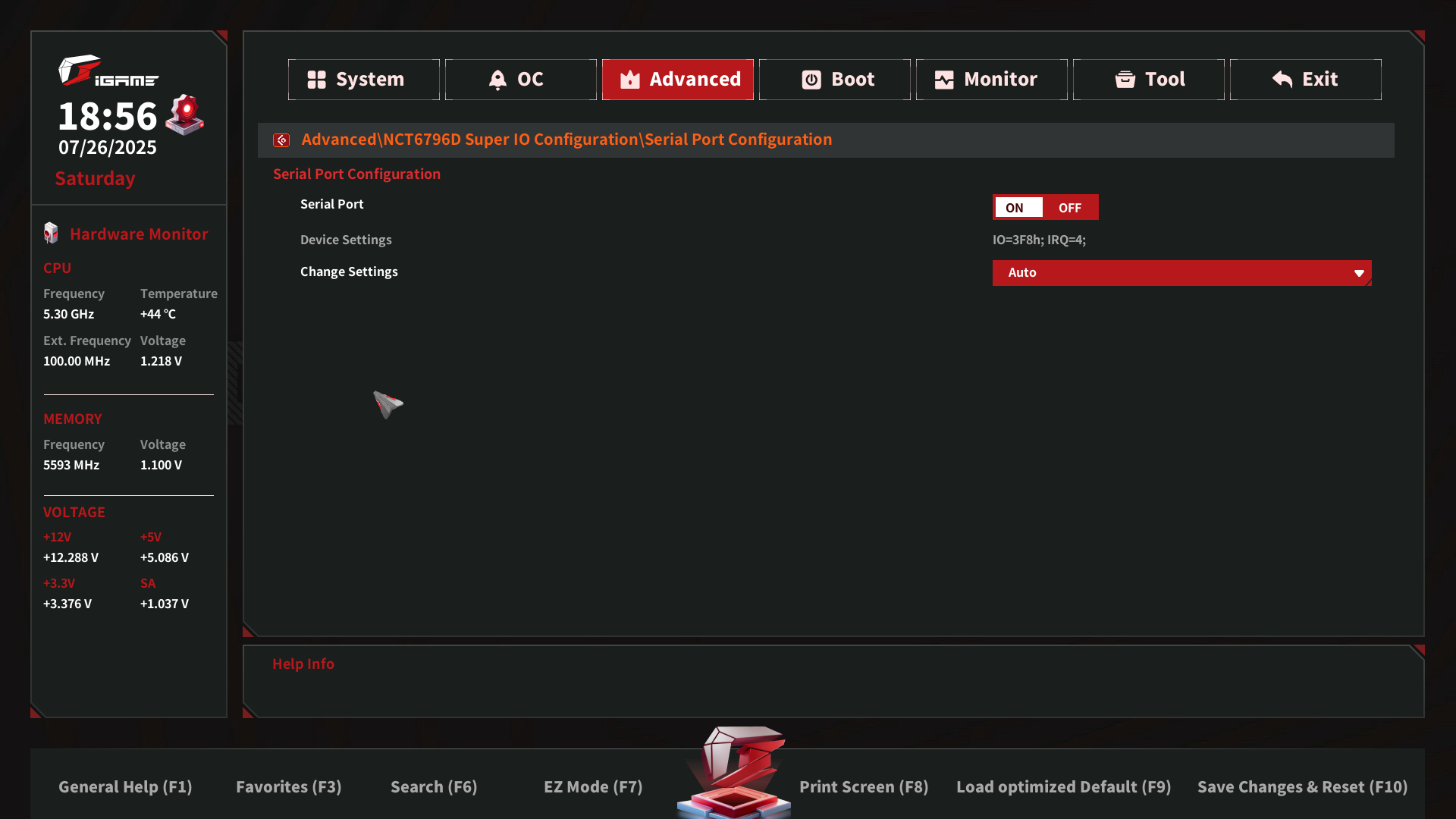The width and height of the screenshot is (1456, 819).
Task: Open the Advanced tab
Action: pyautogui.click(x=678, y=80)
